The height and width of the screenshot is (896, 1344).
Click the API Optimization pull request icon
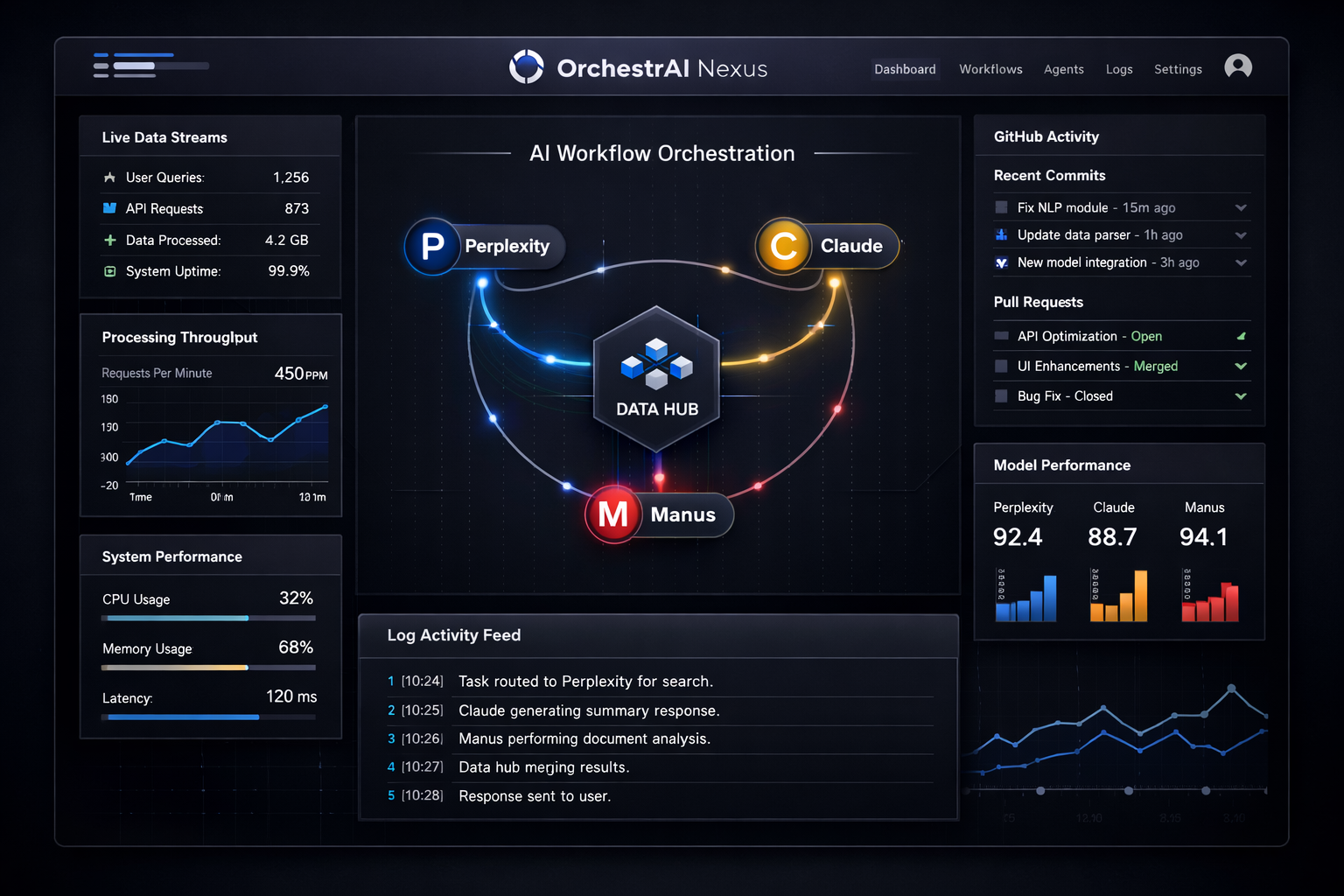(x=1001, y=336)
